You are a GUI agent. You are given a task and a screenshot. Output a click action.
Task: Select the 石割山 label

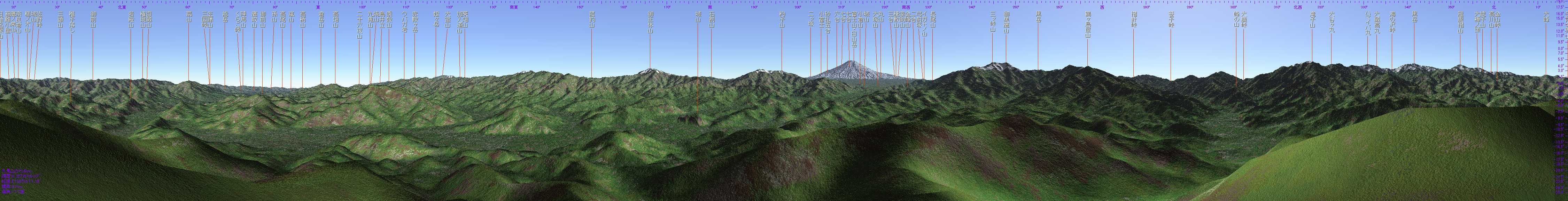[x=712, y=19]
